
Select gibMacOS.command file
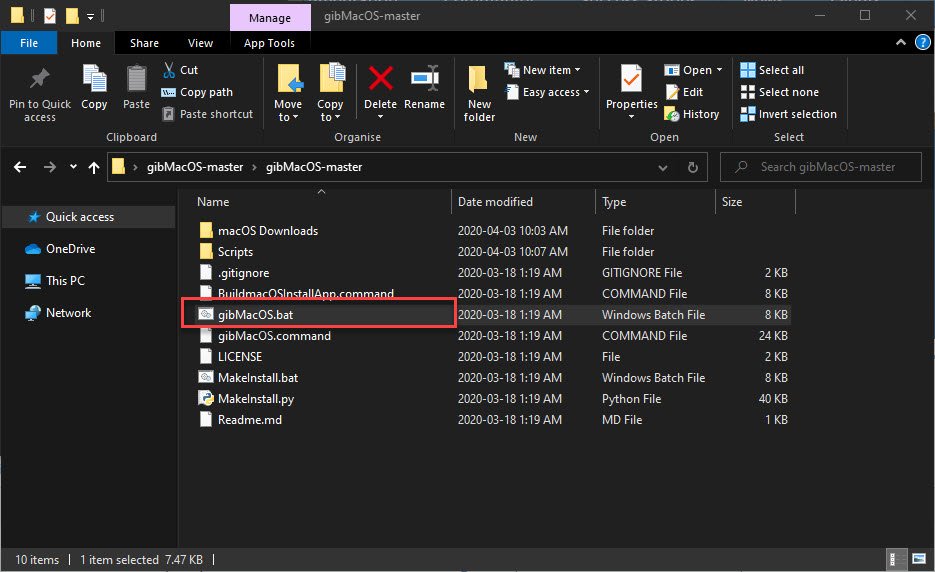pos(274,336)
